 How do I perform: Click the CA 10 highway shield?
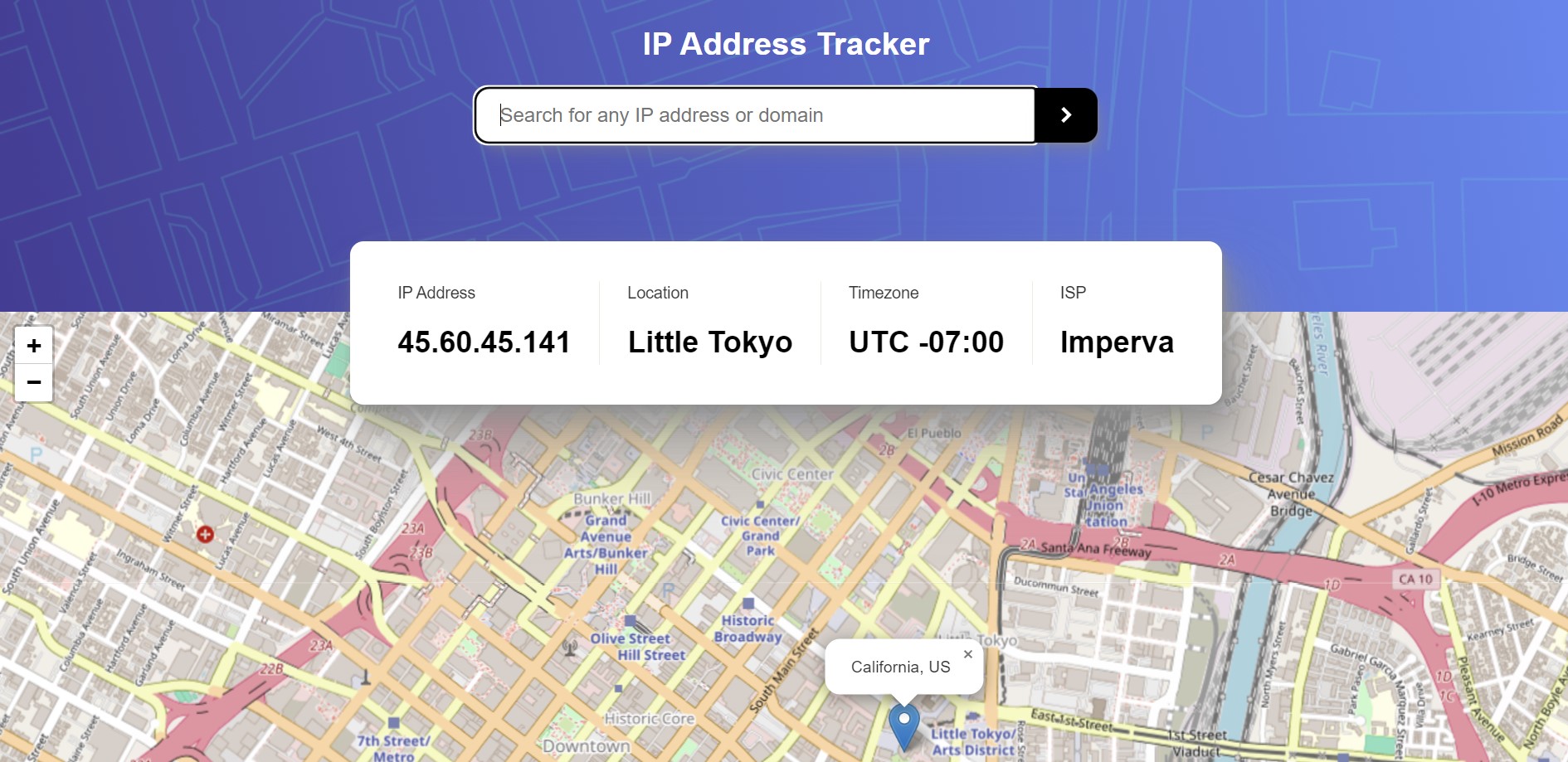point(1415,579)
